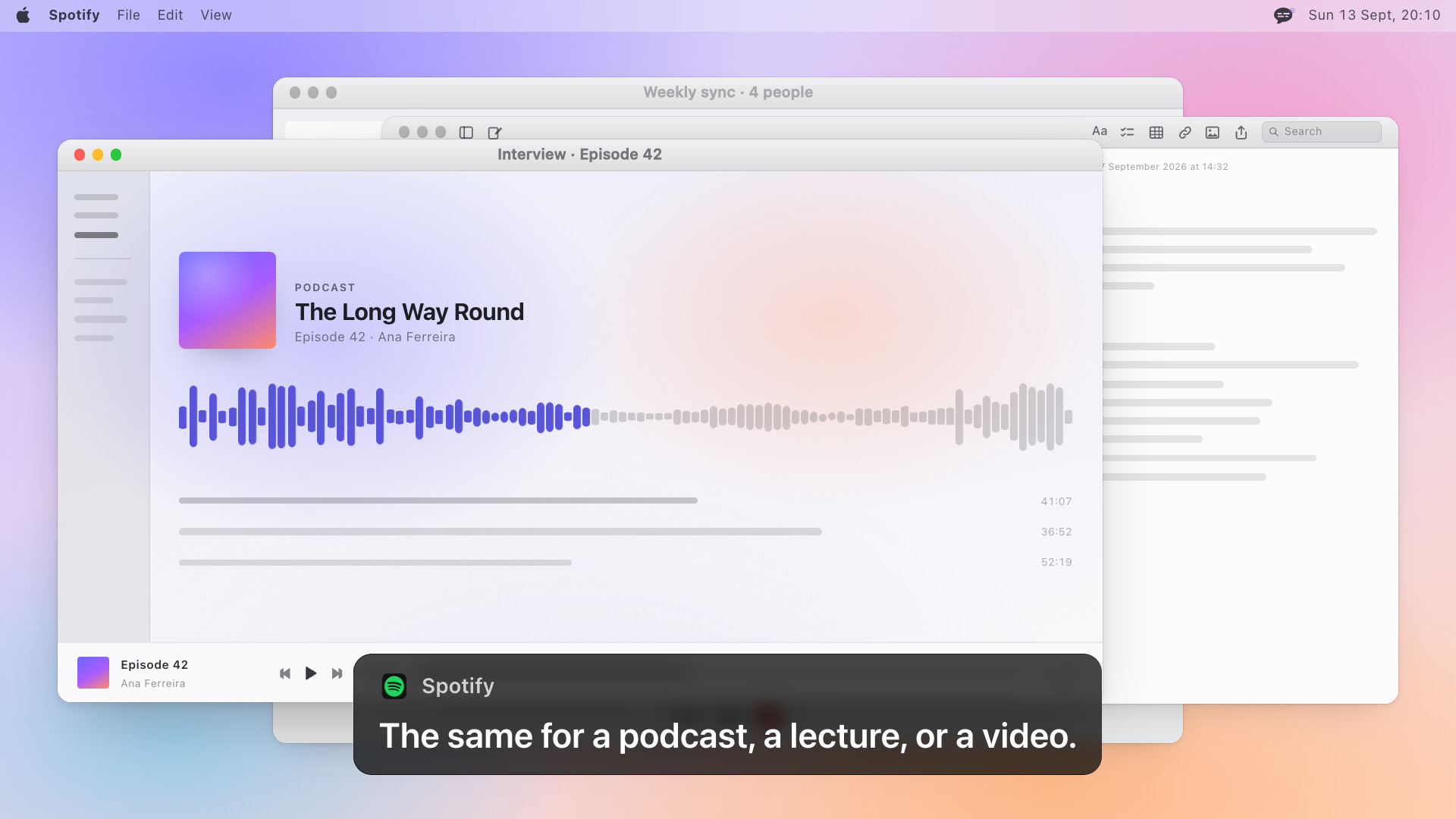Maximize the Interview · Episode 42 window
1456x819 pixels.
pos(116,155)
